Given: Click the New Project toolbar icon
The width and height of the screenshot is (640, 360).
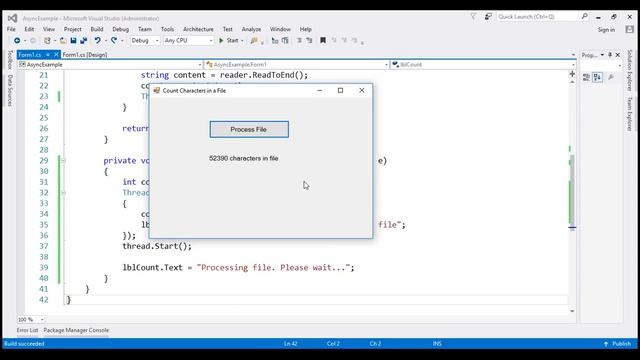Looking at the screenshot, I should coord(47,40).
